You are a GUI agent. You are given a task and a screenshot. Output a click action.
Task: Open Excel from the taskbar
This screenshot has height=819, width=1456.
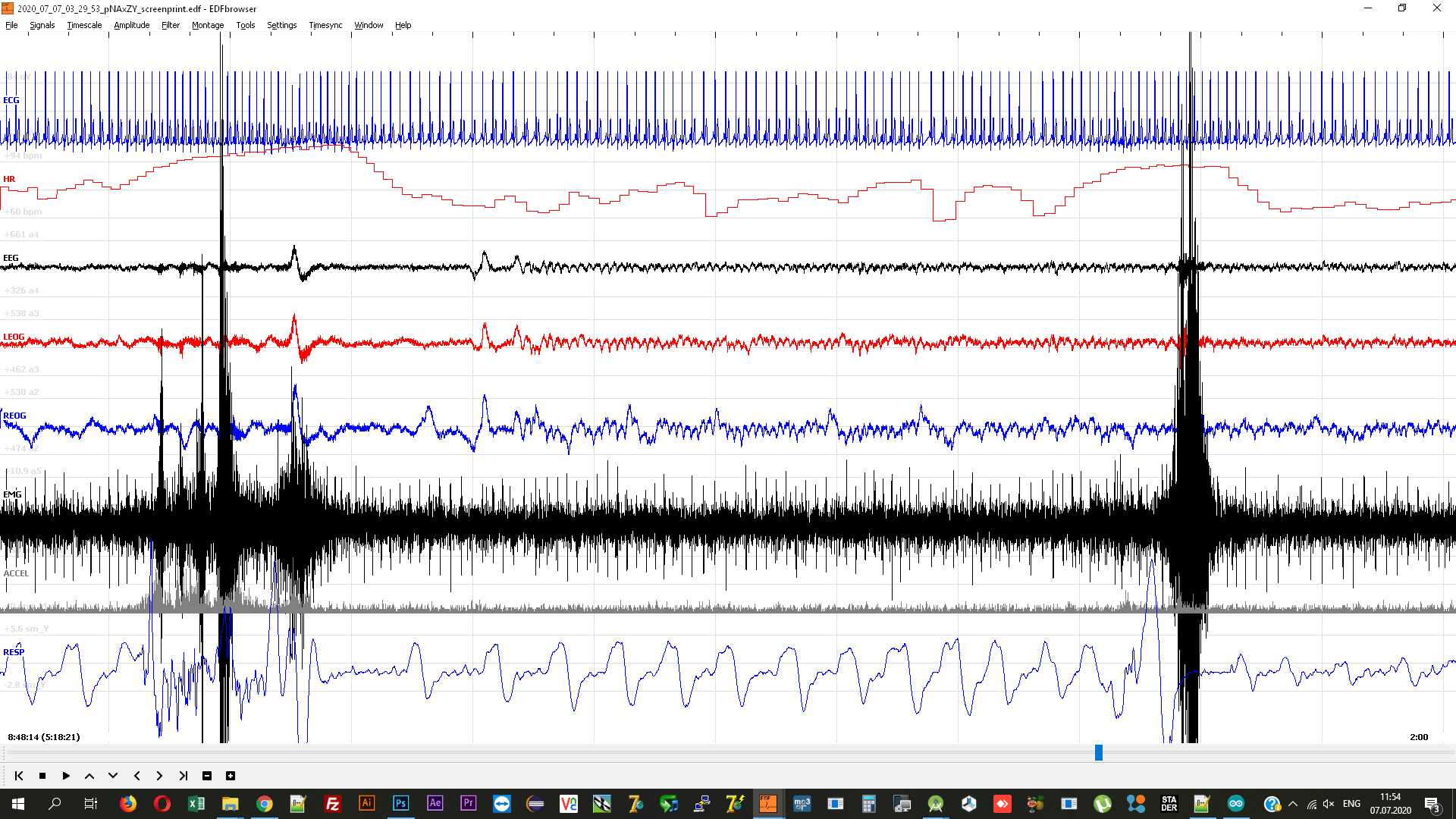tap(196, 804)
